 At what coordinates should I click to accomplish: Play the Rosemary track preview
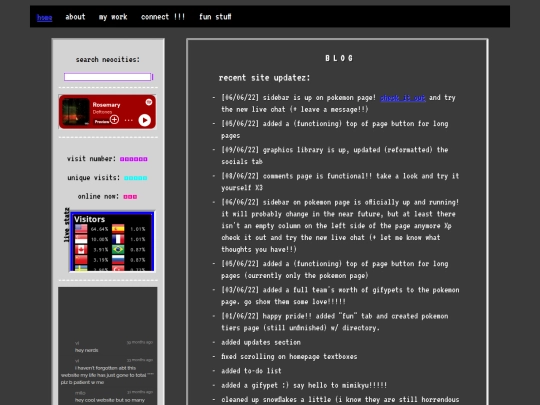point(145,120)
